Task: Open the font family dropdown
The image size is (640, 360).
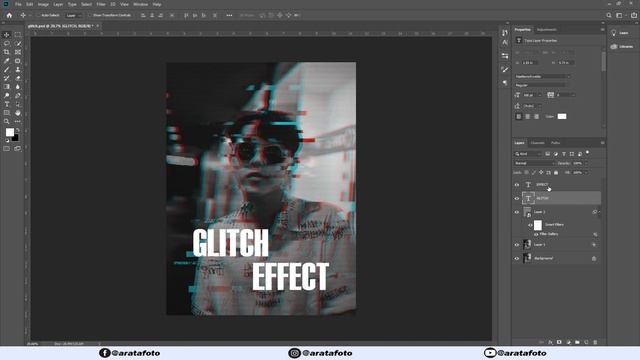Action: [x=542, y=76]
